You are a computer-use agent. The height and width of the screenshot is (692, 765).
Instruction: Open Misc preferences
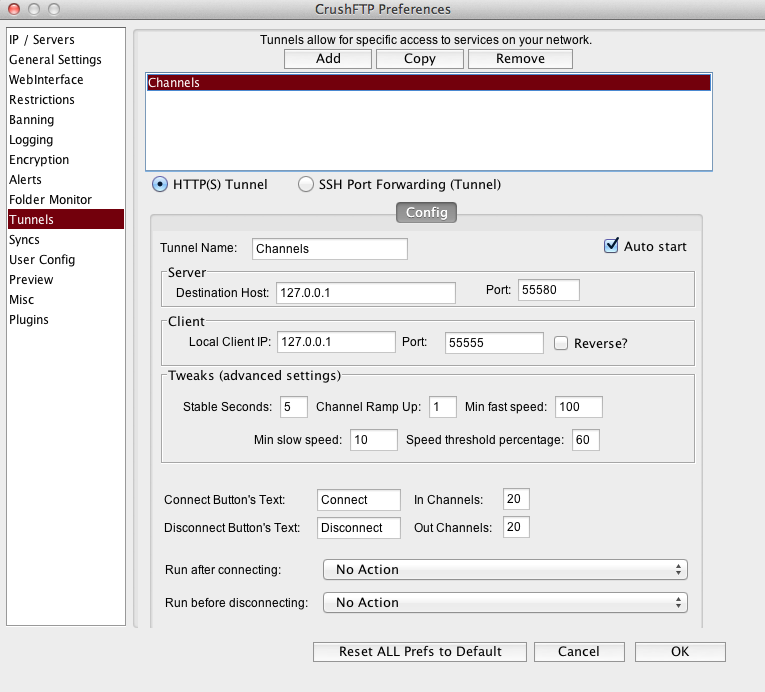click(x=65, y=300)
